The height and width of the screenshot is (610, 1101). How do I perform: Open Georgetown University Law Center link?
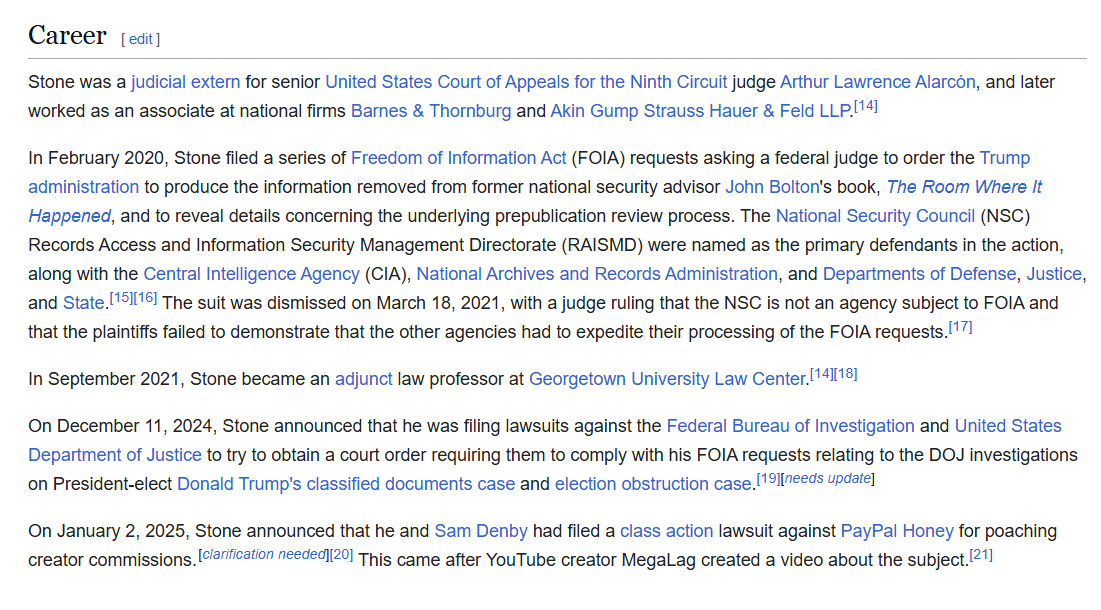667,379
